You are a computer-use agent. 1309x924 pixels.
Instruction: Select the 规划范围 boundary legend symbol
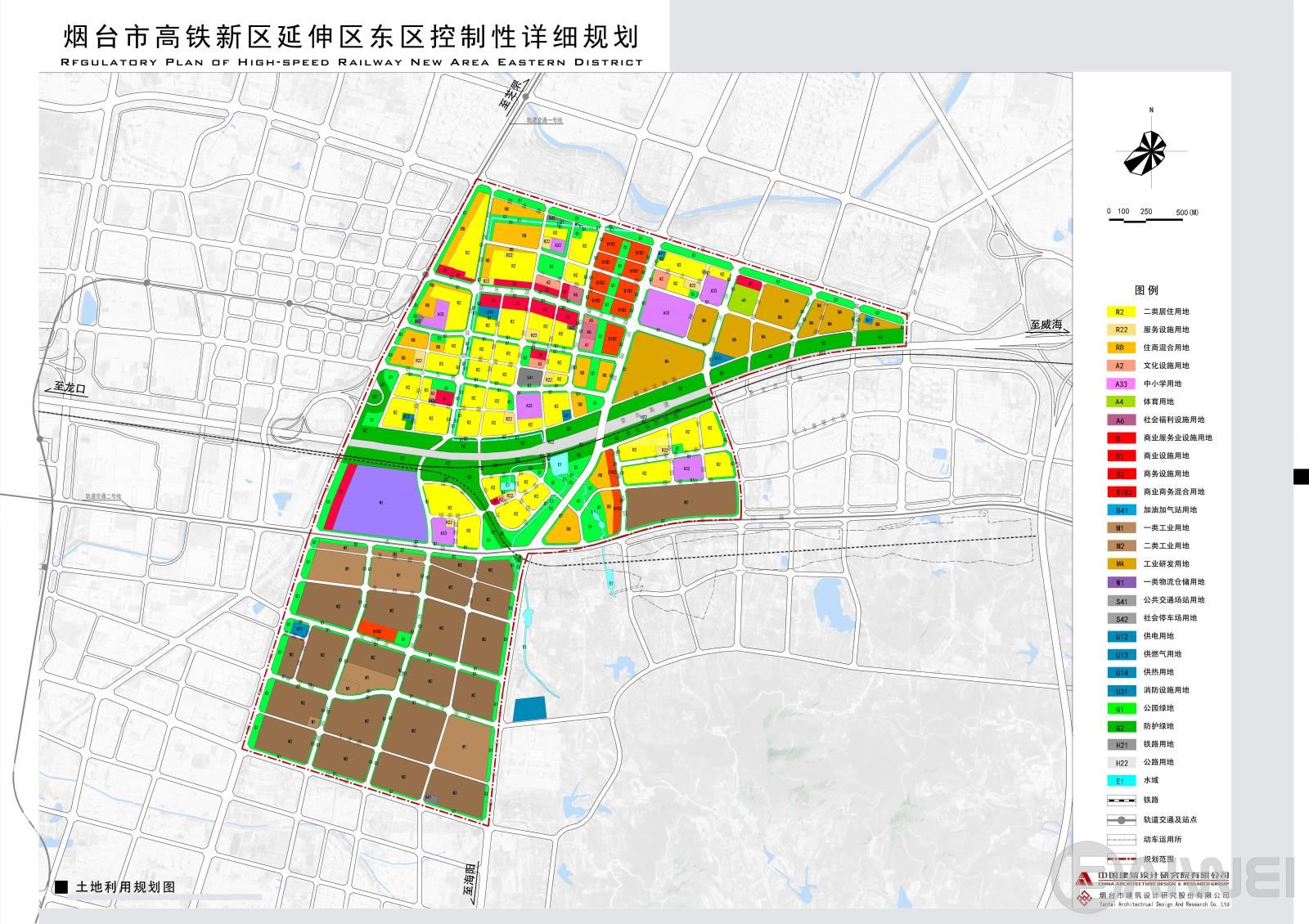point(1120,859)
